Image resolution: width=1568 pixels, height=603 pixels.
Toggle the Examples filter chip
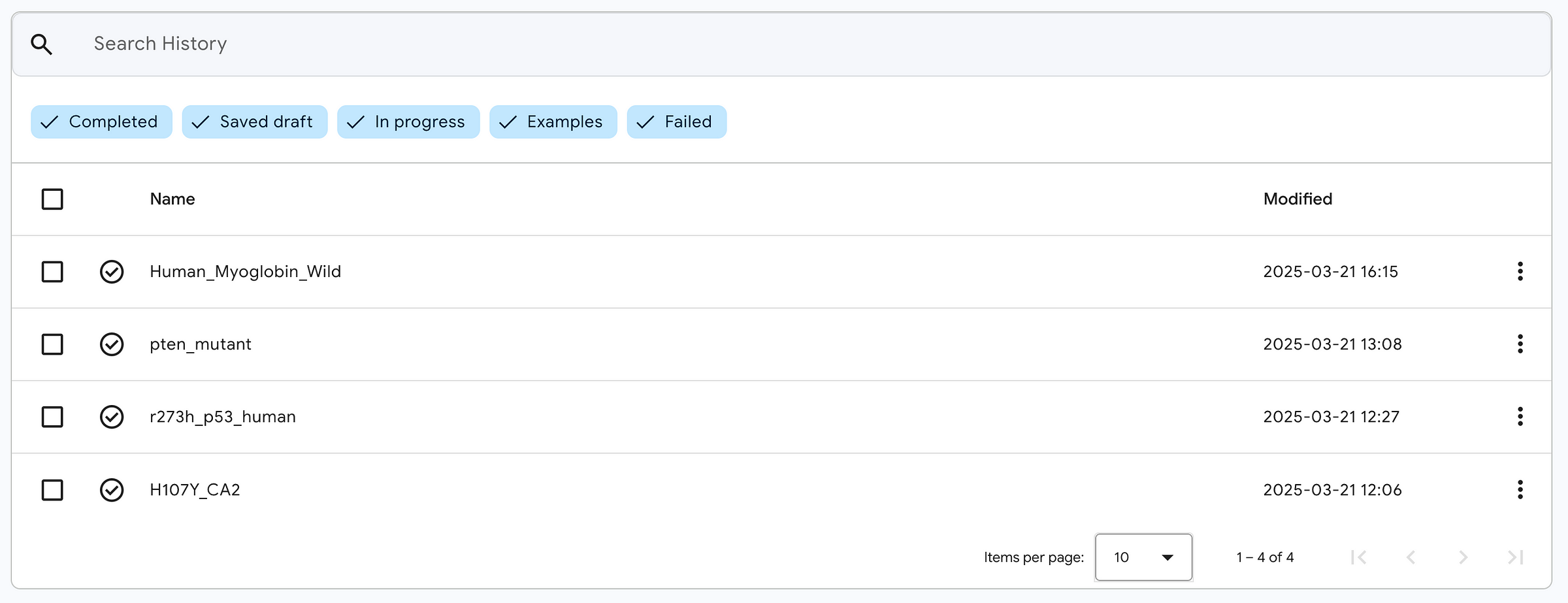pos(553,122)
